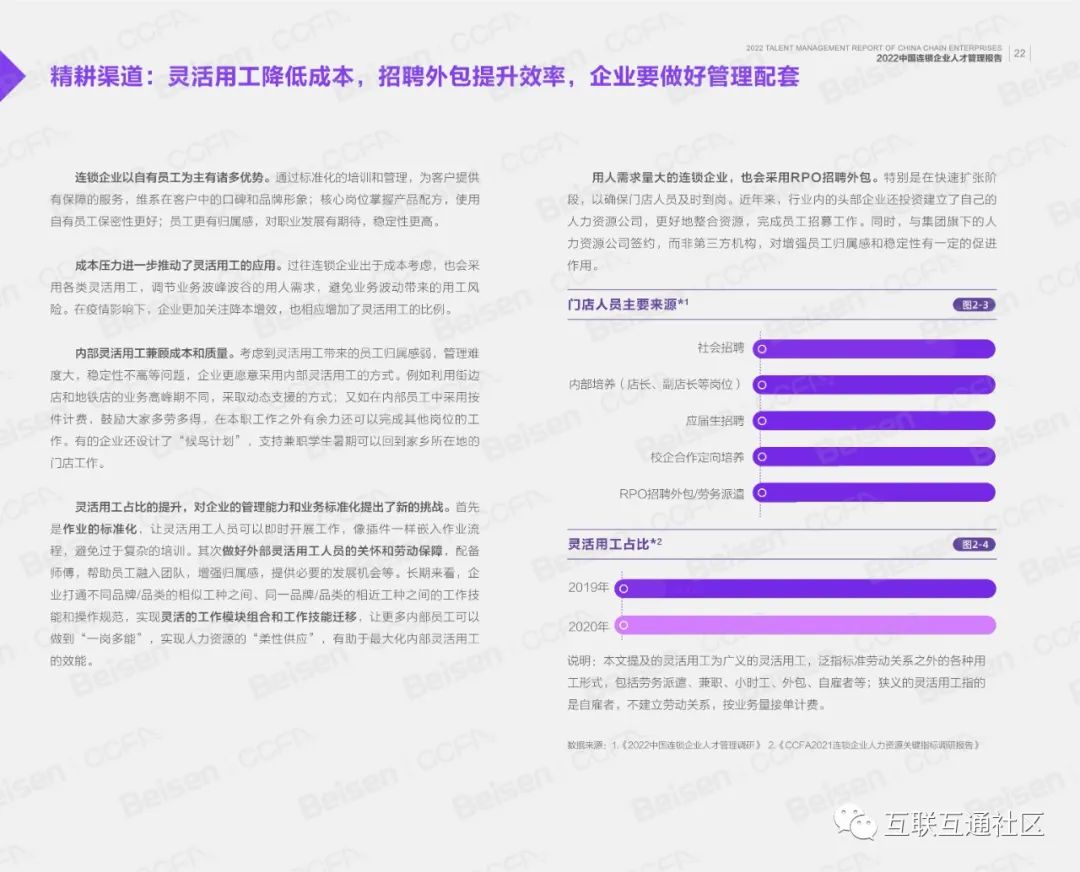Click bold text 内部灵活用工兼顾成本和质量

(x=156, y=353)
